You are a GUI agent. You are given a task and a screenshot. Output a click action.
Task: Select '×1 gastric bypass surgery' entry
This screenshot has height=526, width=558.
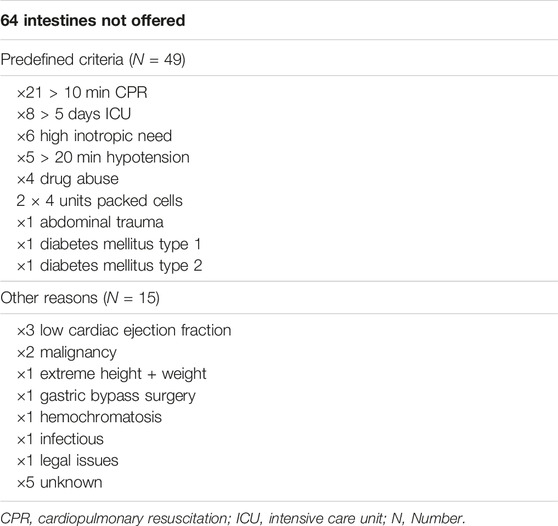point(106,396)
